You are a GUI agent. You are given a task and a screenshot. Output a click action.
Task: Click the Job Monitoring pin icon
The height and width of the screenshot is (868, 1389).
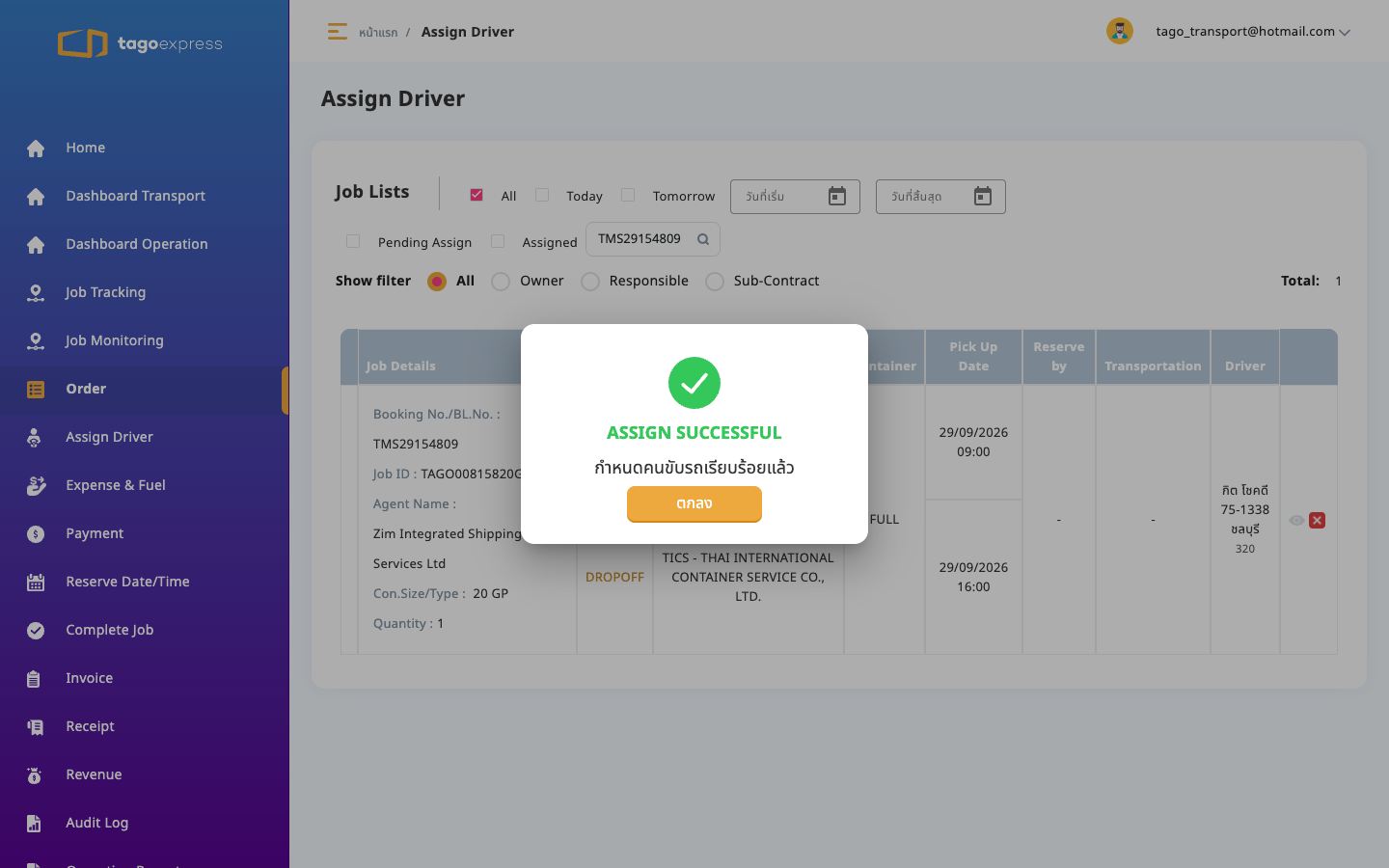tap(36, 340)
